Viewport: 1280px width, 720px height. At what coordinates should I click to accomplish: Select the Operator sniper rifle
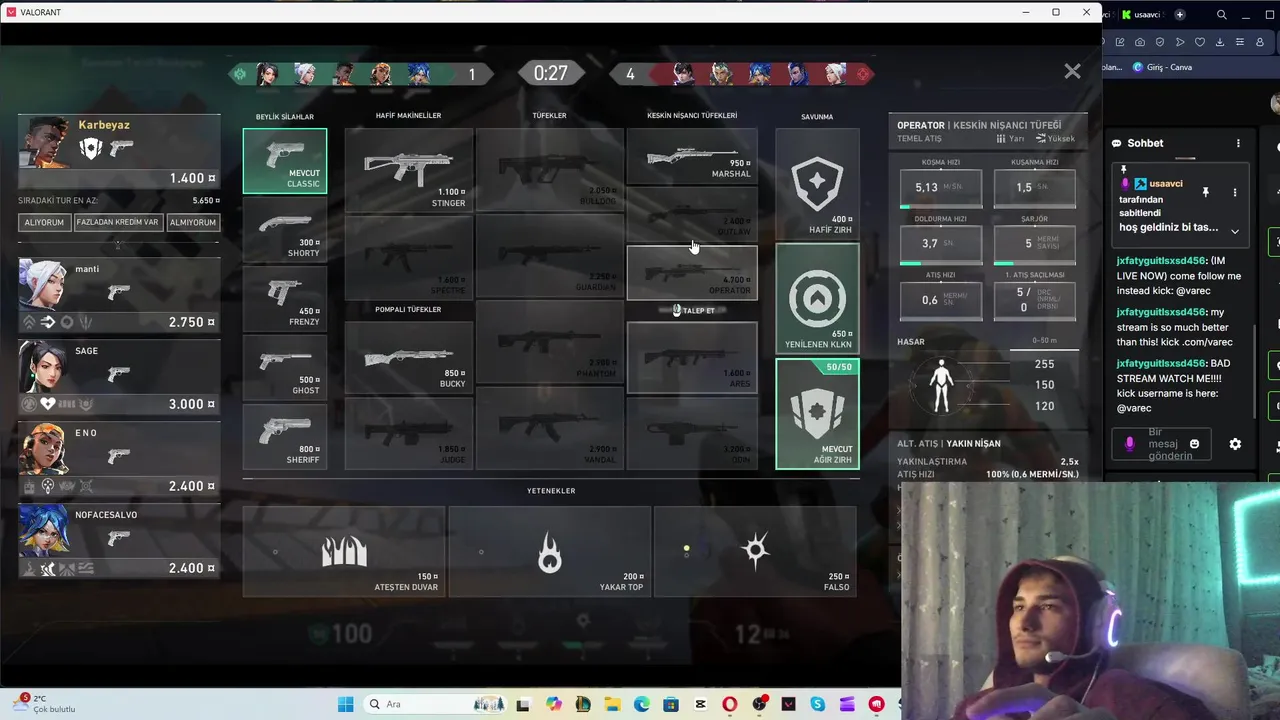(x=692, y=272)
